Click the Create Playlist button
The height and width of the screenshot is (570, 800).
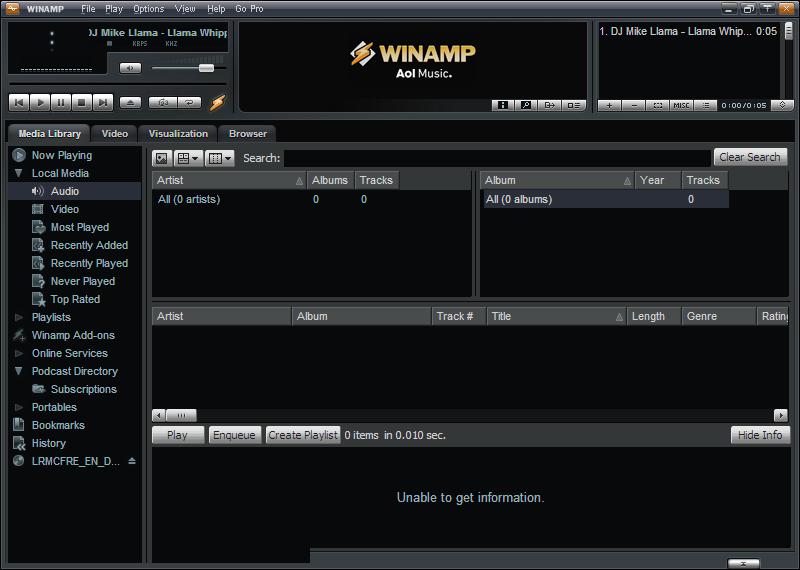coord(302,435)
